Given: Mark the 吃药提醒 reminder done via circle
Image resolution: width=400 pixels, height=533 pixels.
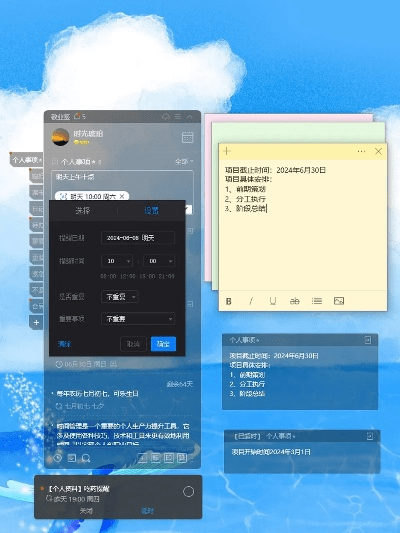Looking at the screenshot, I should 188,492.
